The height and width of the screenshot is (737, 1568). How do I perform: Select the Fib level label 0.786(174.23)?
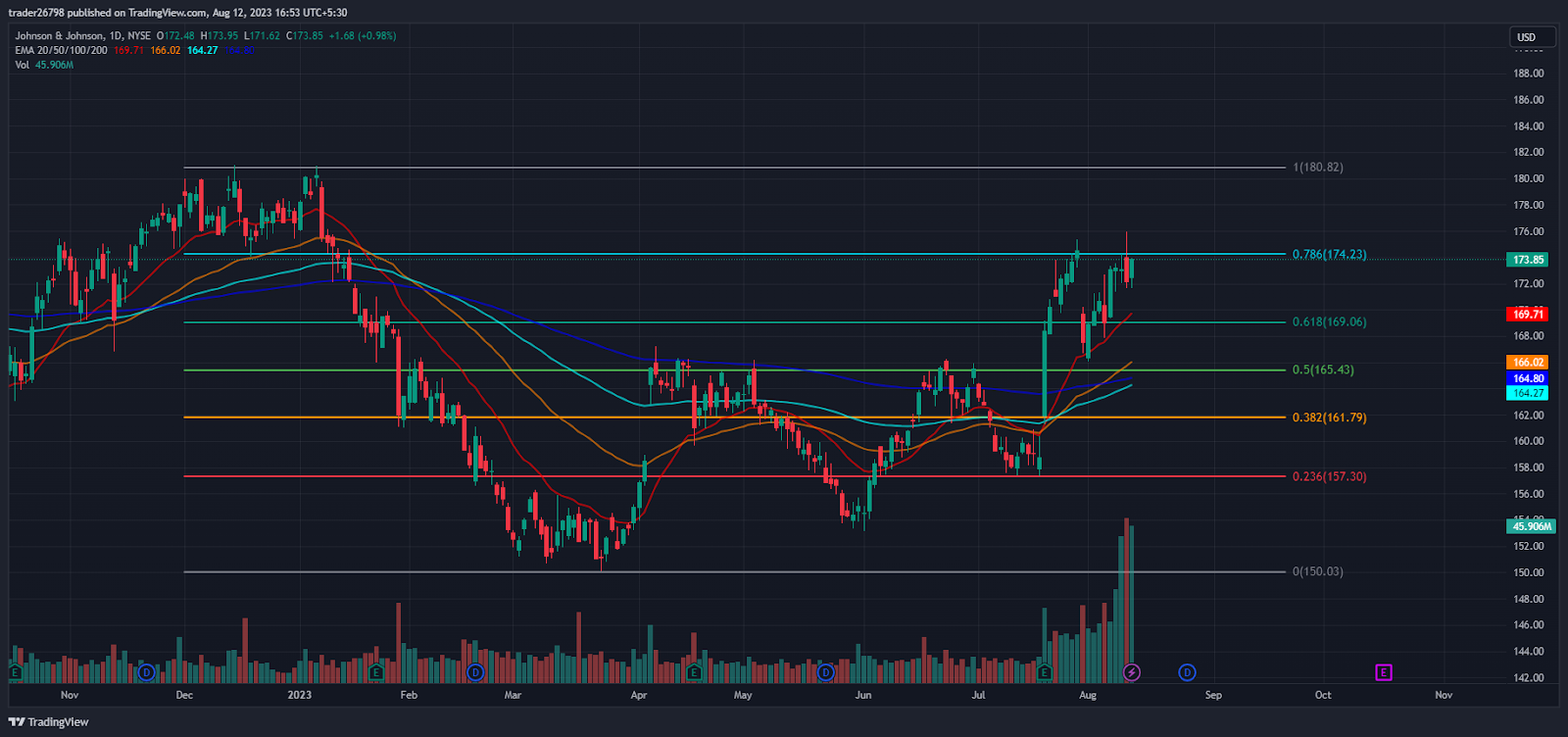pos(1329,255)
